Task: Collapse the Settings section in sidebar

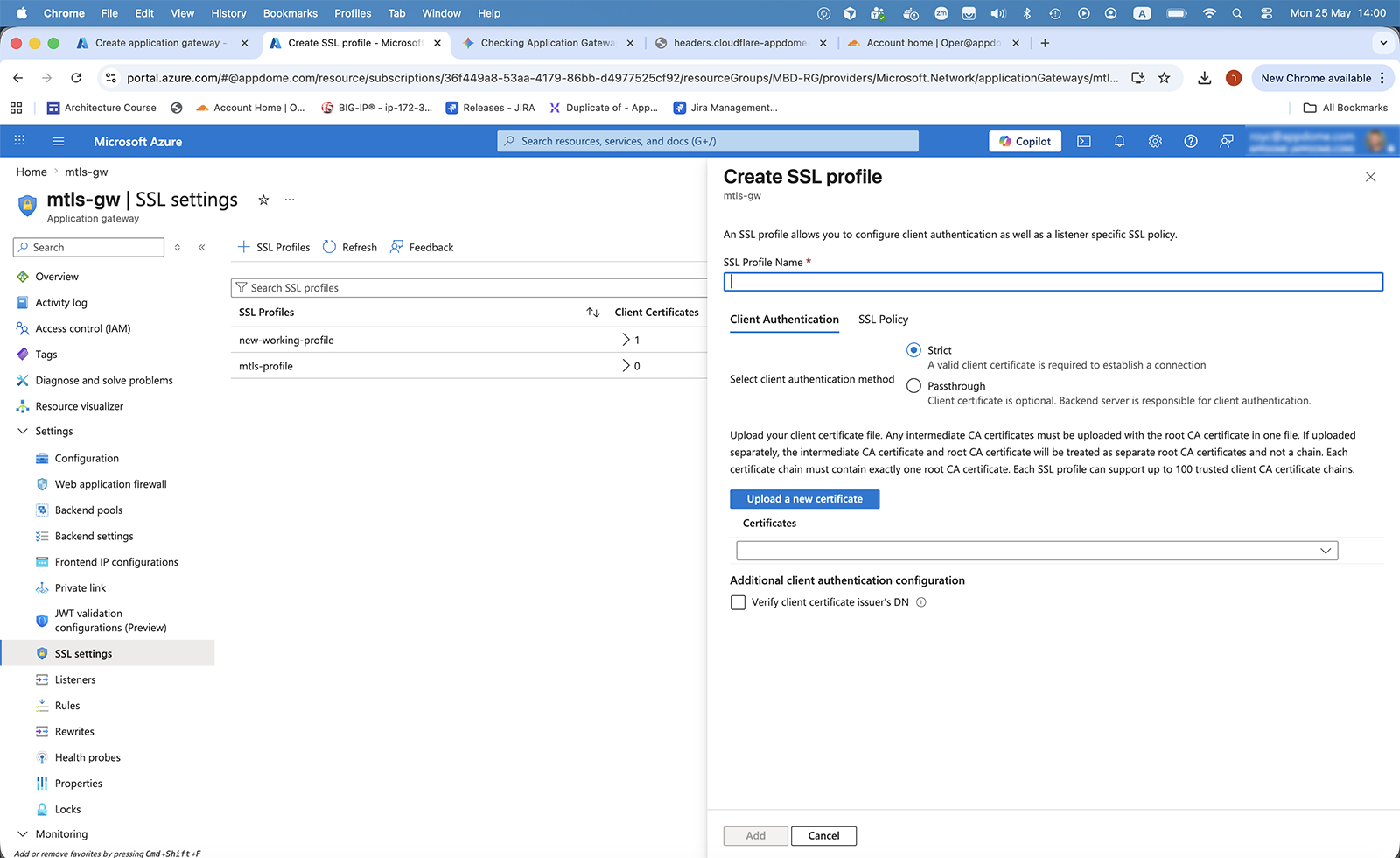Action: 23,432
